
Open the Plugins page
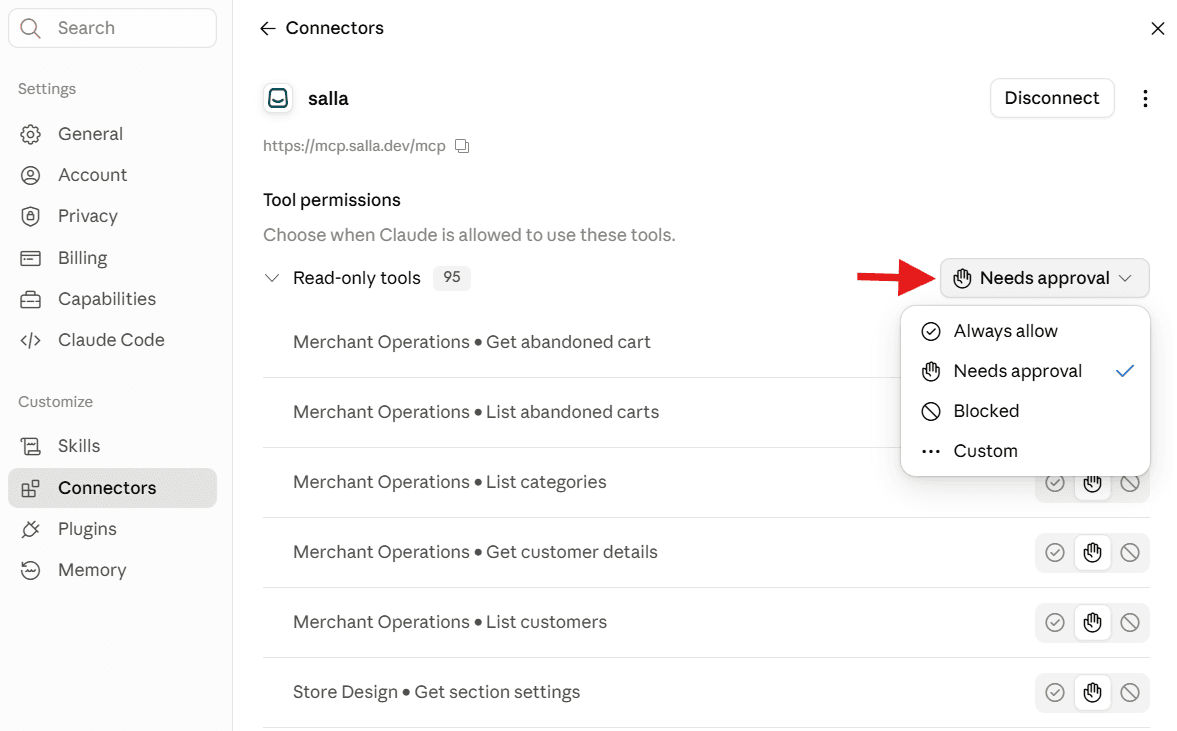click(x=112, y=529)
